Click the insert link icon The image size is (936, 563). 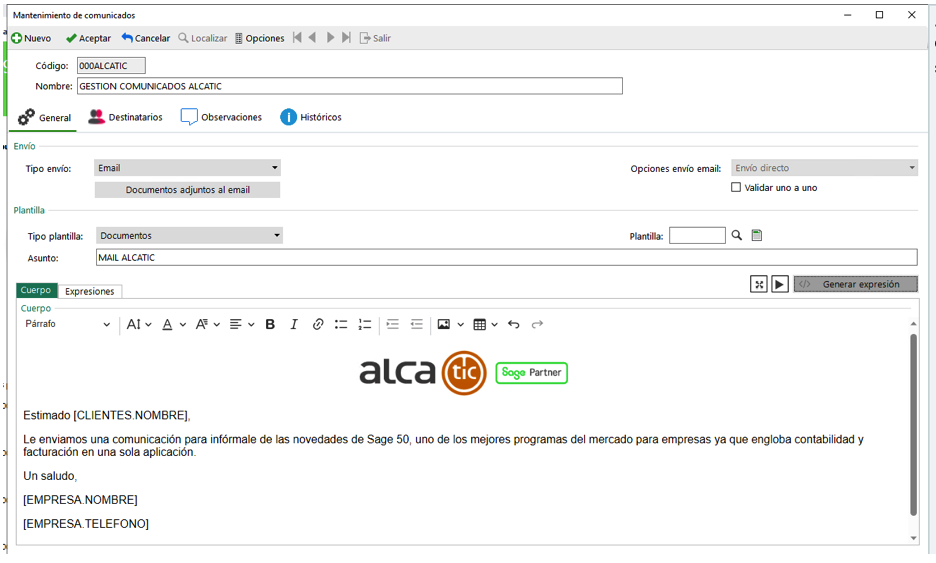pyautogui.click(x=318, y=324)
